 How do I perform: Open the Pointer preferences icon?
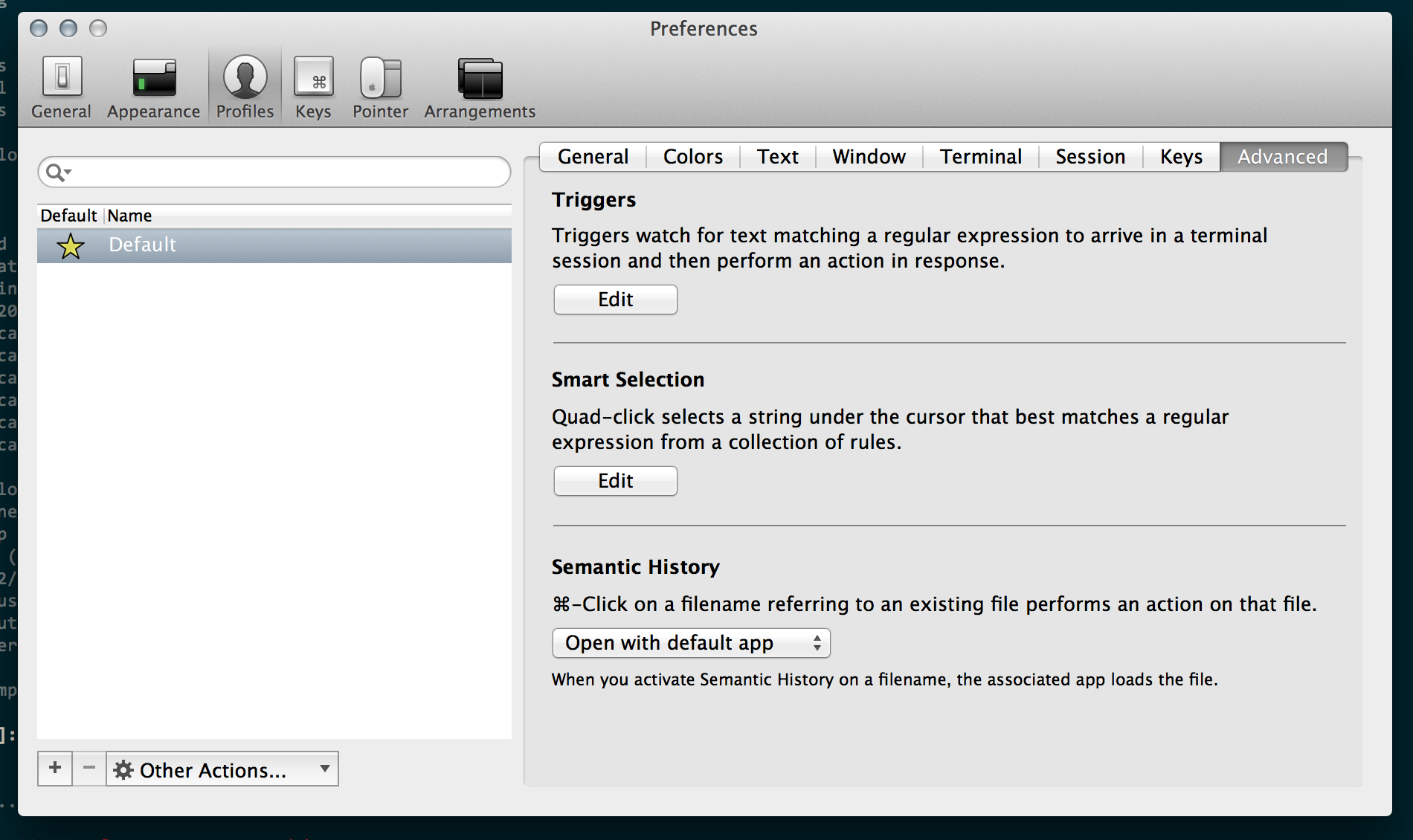click(x=380, y=78)
